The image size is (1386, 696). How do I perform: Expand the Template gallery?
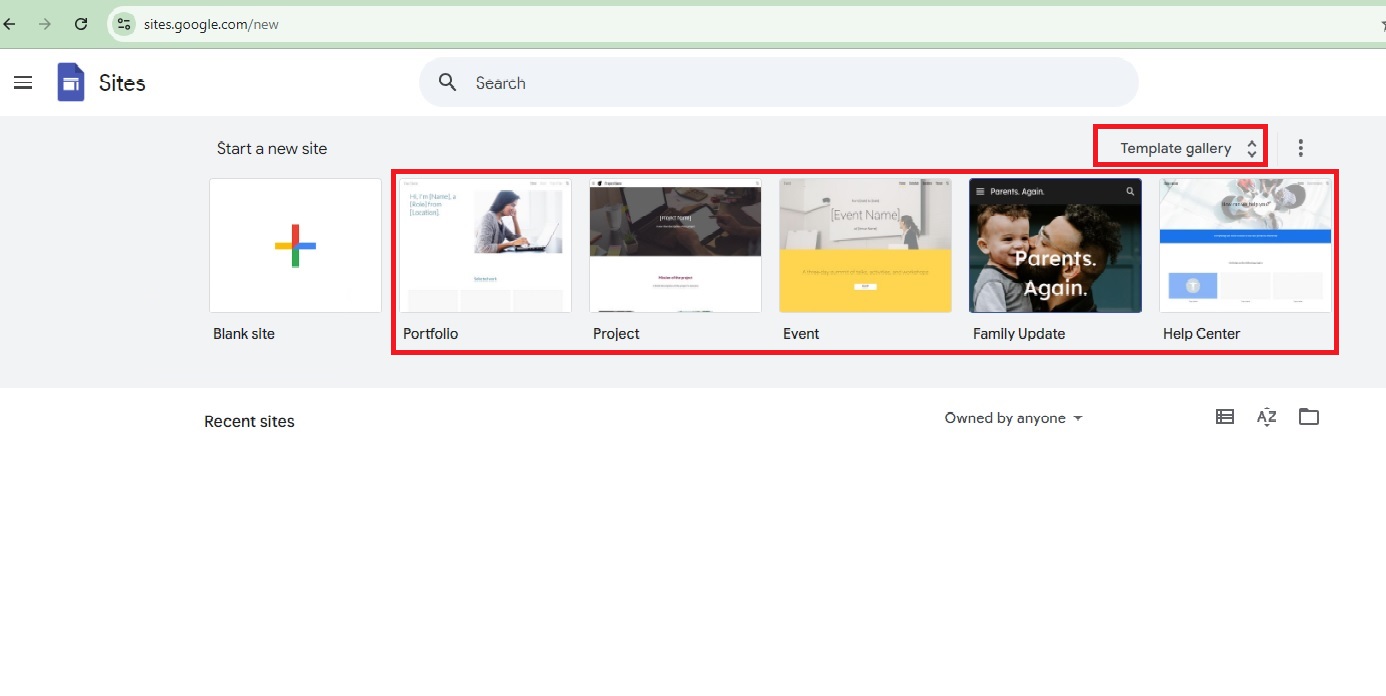(x=1176, y=147)
